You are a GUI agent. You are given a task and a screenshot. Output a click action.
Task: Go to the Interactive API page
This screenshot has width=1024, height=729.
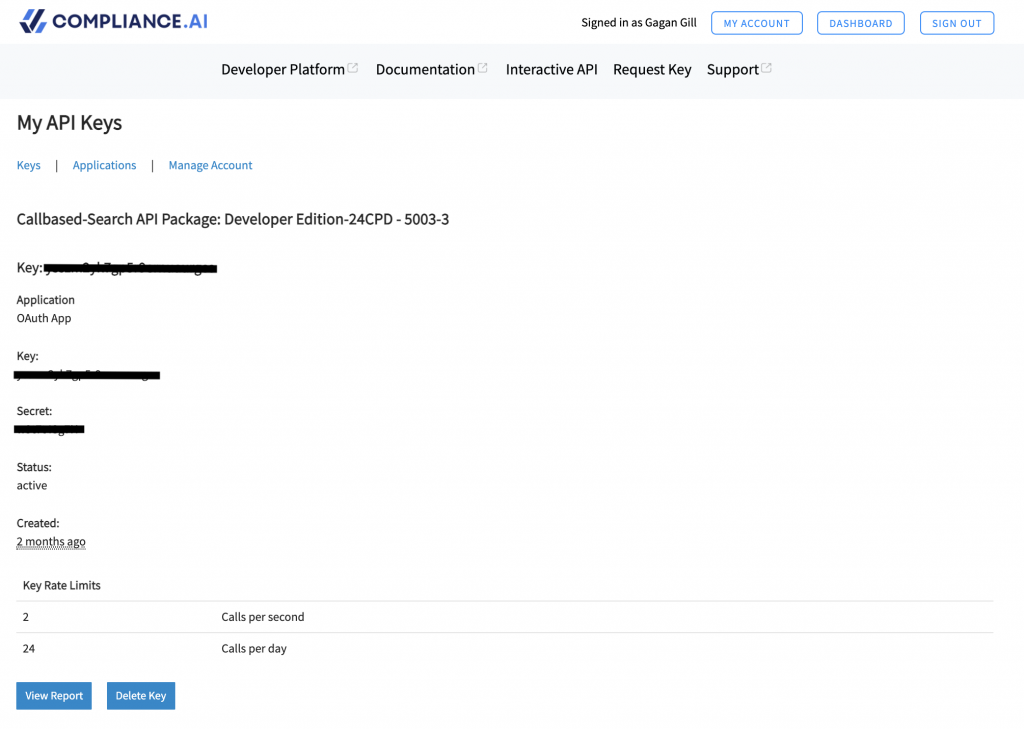pyautogui.click(x=551, y=70)
